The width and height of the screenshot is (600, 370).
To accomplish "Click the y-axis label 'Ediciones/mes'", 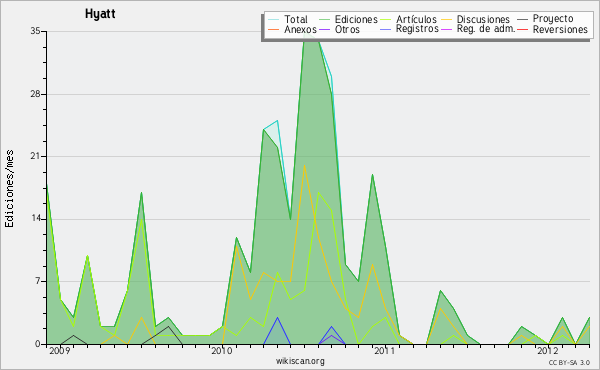I will (9, 189).
